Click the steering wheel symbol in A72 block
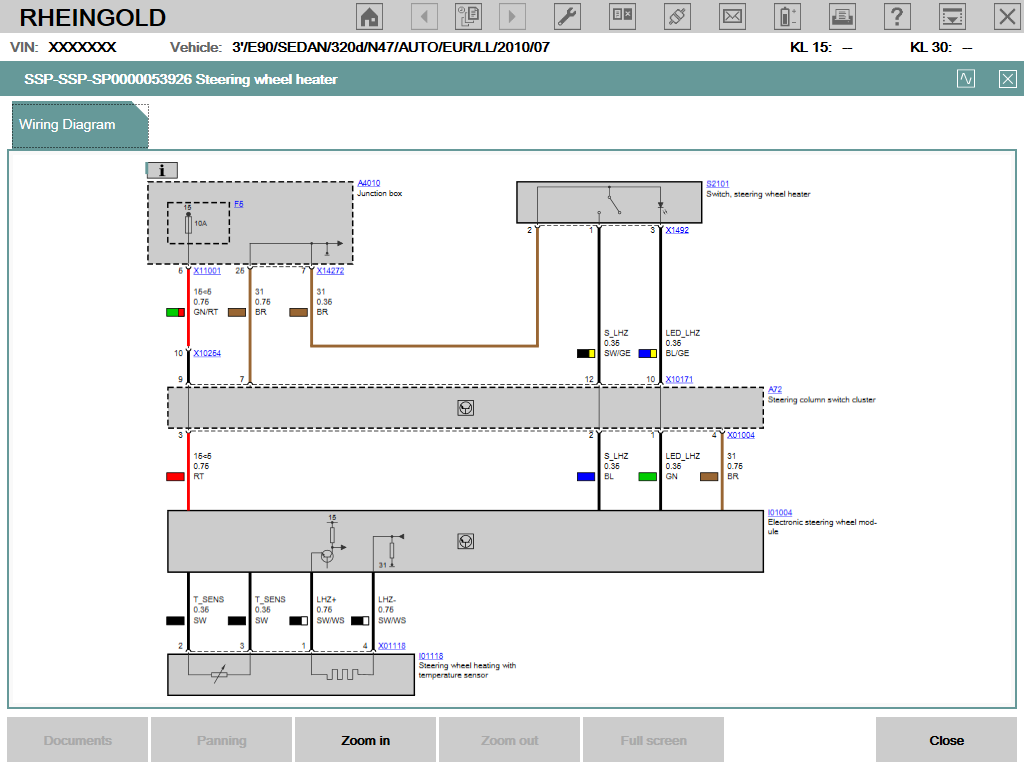 [466, 408]
